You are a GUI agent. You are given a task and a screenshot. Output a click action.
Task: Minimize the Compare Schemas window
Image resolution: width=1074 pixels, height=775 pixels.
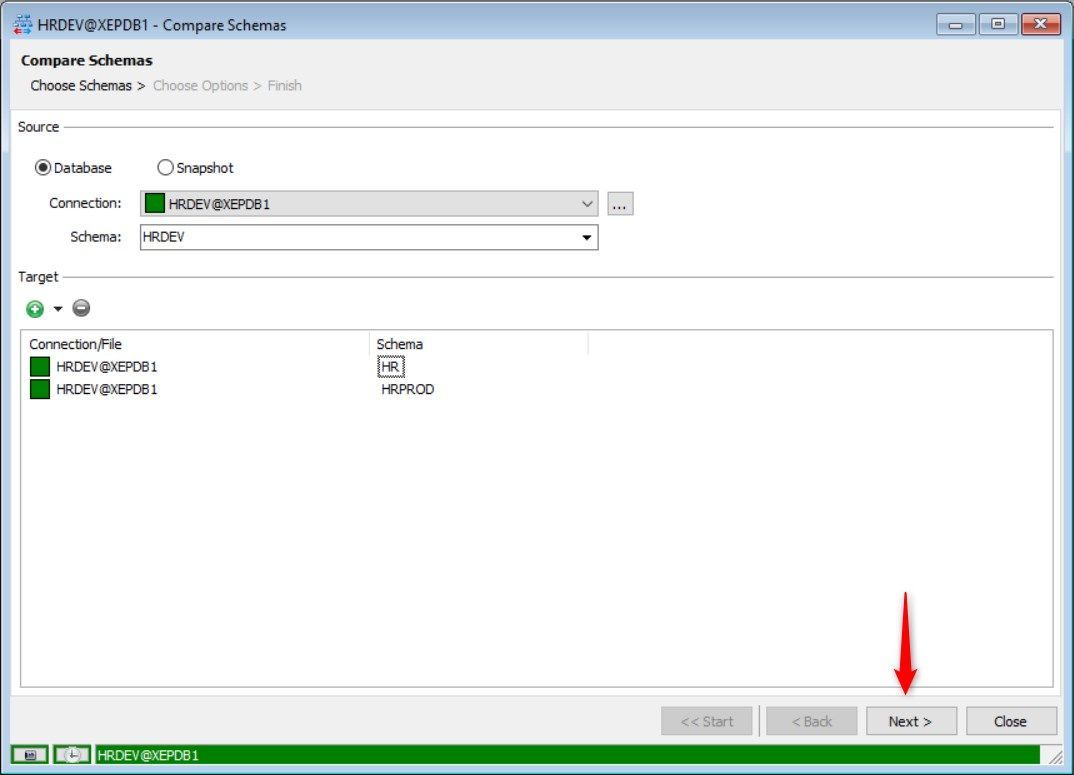pos(956,25)
